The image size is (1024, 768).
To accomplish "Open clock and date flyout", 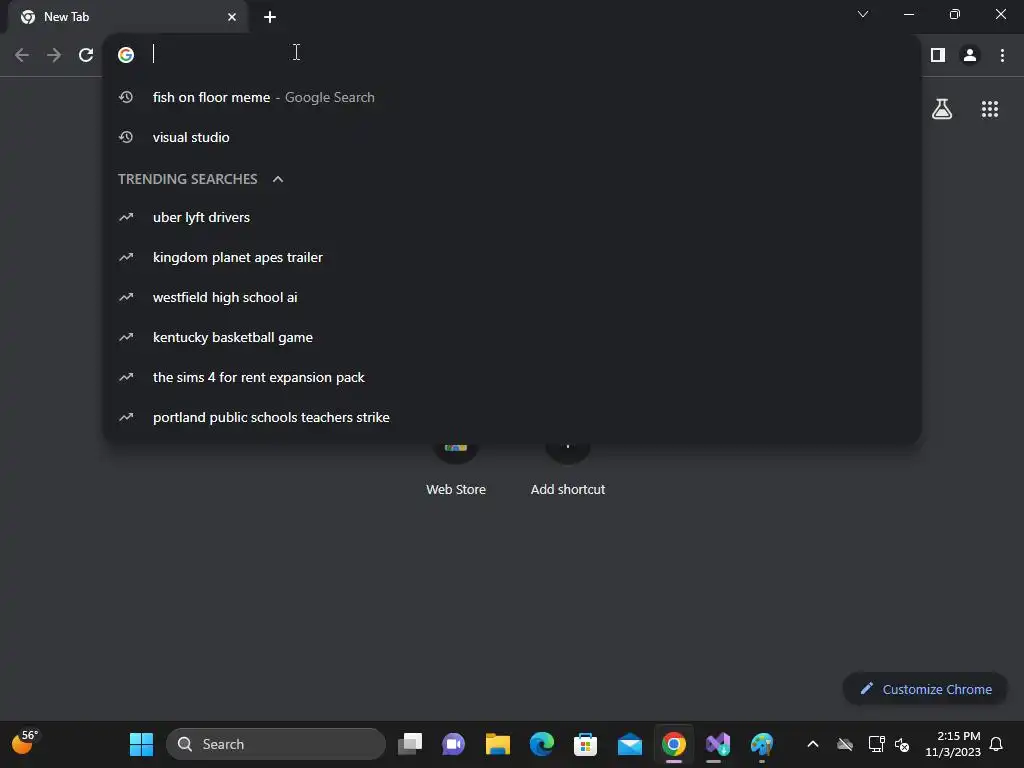I will [952, 744].
